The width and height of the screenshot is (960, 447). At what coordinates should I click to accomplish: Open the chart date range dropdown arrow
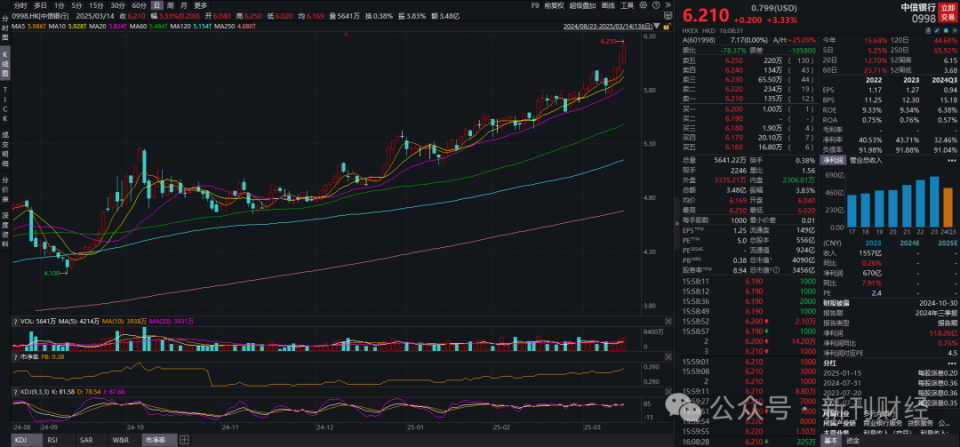point(656,26)
